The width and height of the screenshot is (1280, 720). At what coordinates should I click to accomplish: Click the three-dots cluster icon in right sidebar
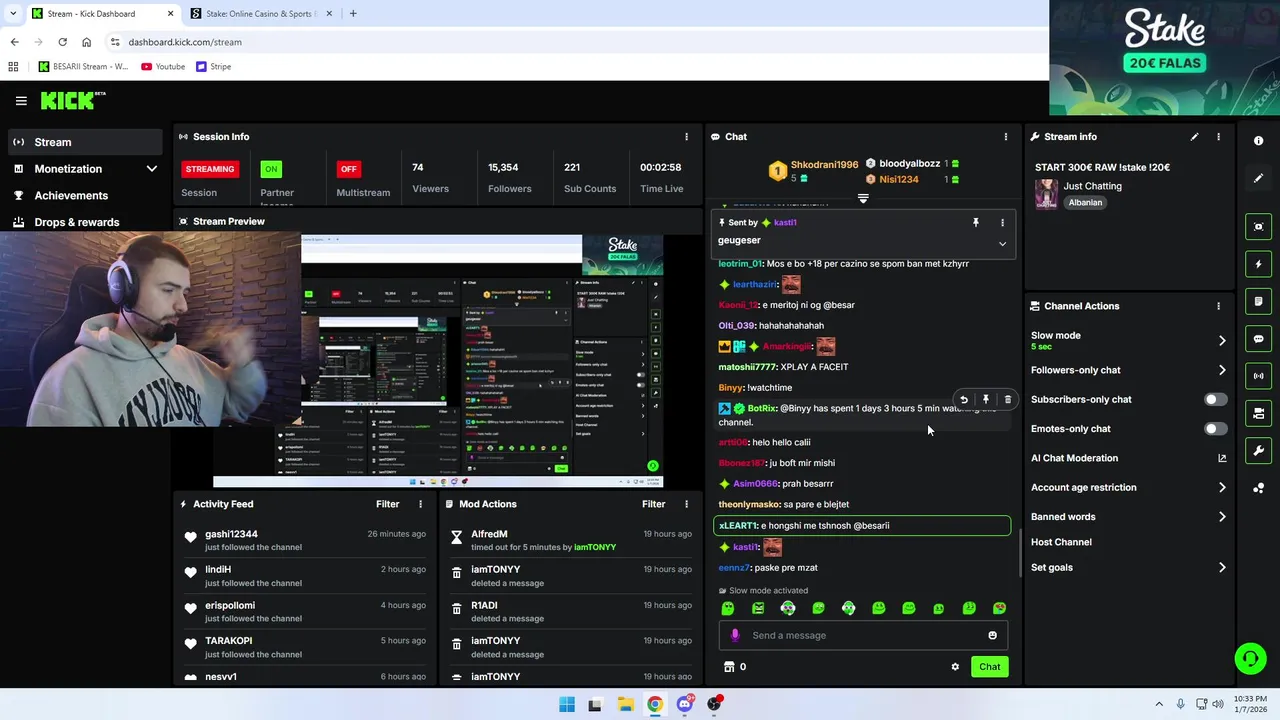(x=1259, y=488)
